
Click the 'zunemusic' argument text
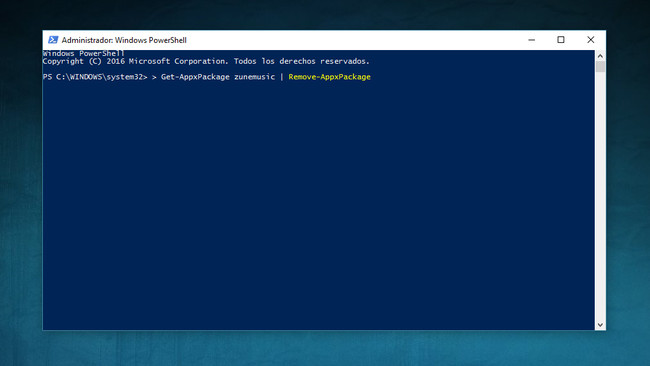(255, 77)
